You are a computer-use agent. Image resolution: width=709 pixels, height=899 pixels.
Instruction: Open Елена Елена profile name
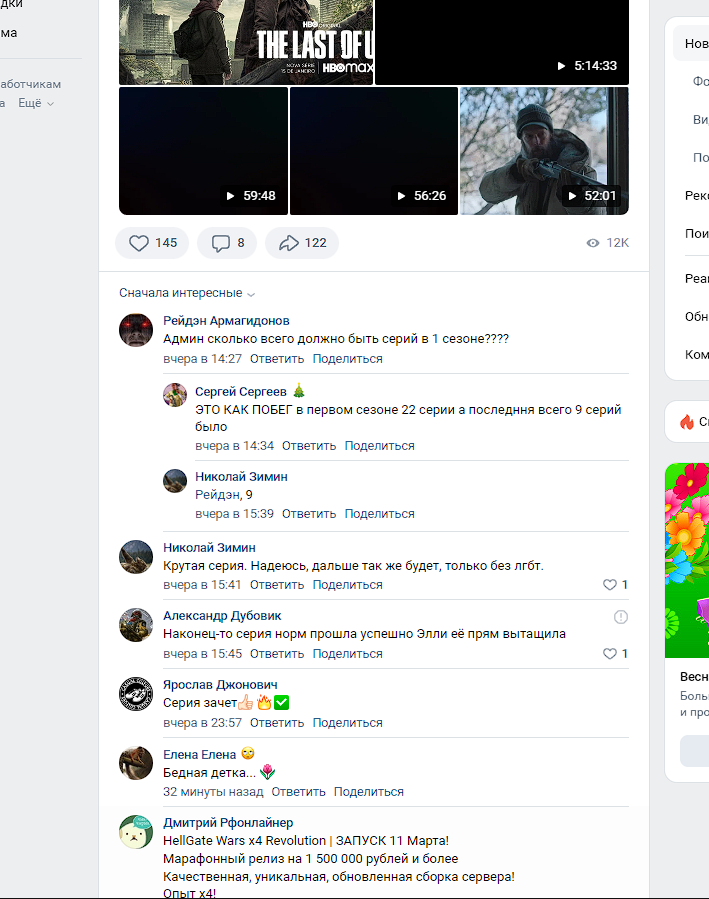[199, 755]
